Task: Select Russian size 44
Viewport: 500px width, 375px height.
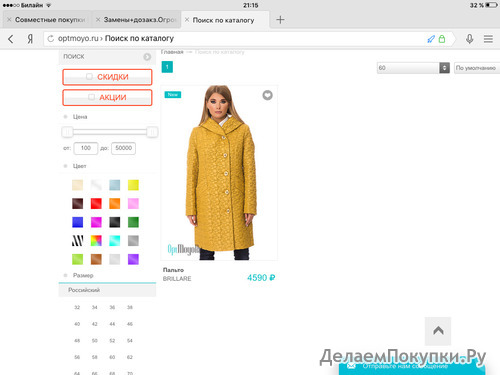Action: [x=112, y=324]
